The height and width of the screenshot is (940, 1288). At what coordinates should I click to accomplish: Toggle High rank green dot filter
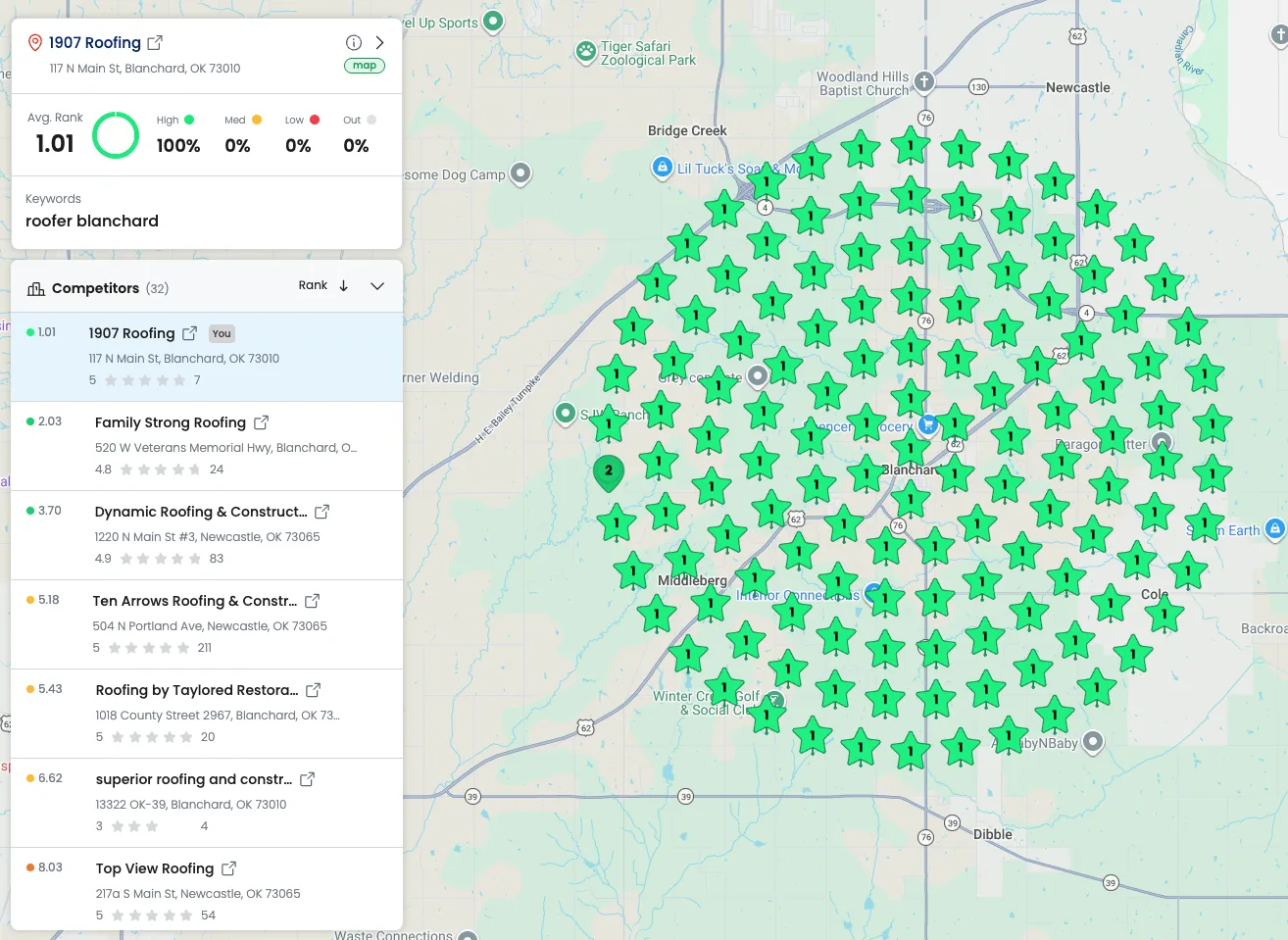189,120
